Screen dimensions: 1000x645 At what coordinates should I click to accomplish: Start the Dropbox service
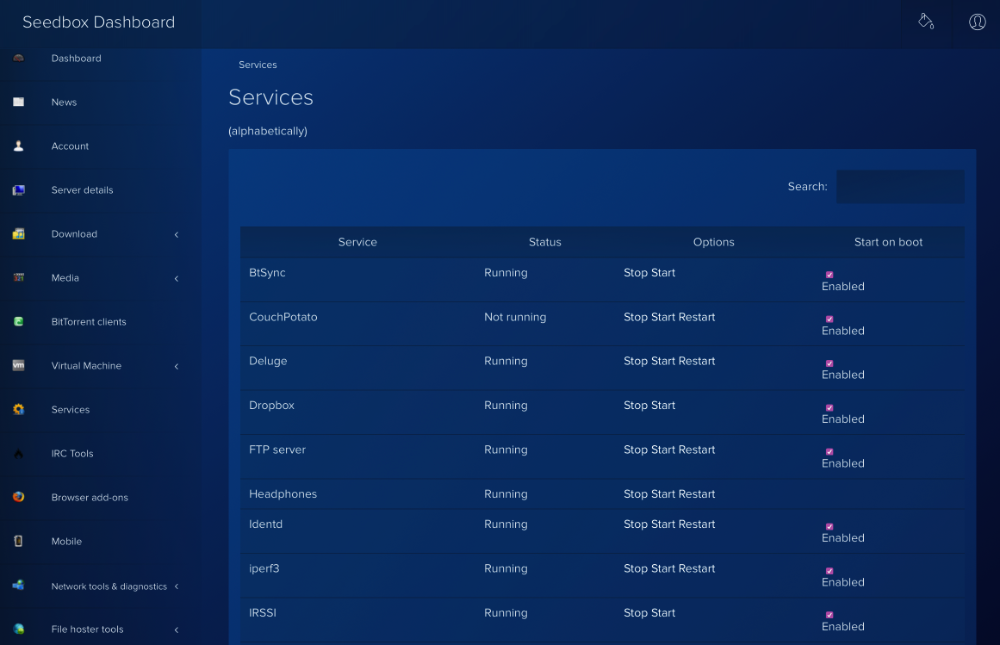click(x=663, y=406)
